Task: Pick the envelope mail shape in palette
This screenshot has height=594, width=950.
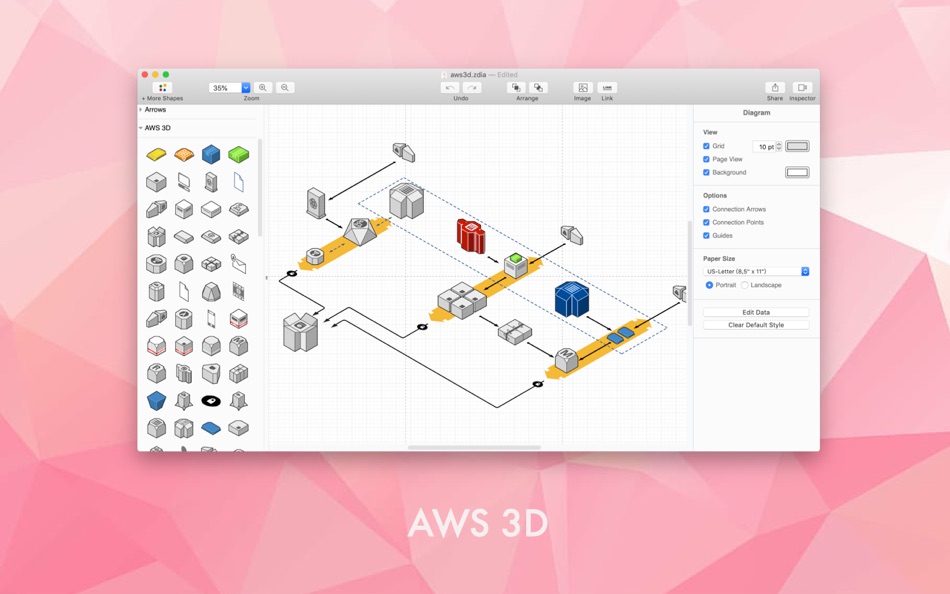Action: pyautogui.click(x=239, y=264)
